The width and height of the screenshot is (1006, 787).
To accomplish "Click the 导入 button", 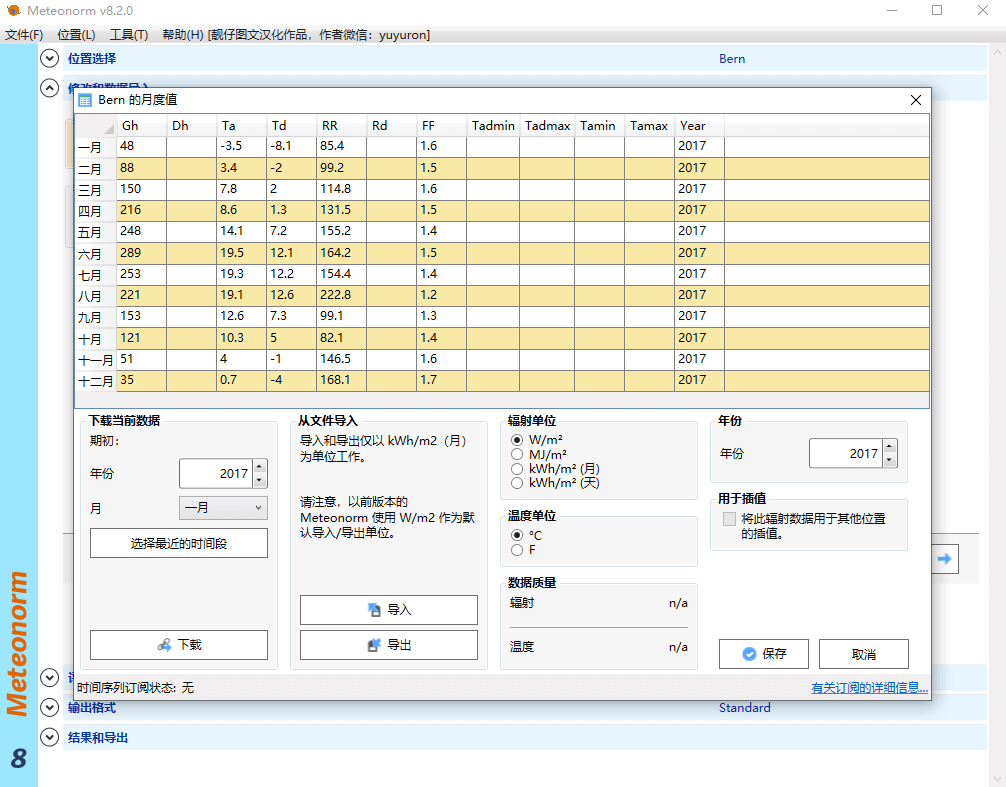I will coord(389,609).
